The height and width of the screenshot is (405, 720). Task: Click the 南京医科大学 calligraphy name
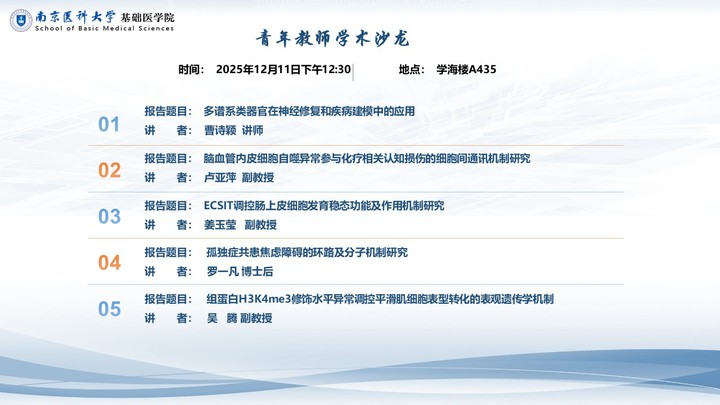tap(75, 15)
